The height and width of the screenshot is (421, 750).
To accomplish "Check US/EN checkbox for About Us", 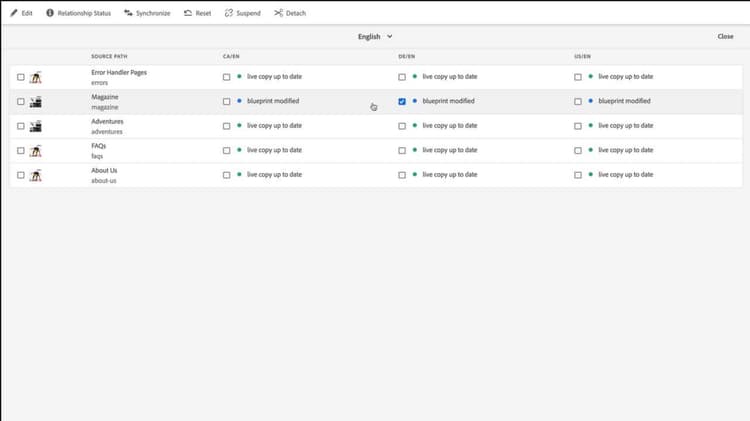I will 578,175.
